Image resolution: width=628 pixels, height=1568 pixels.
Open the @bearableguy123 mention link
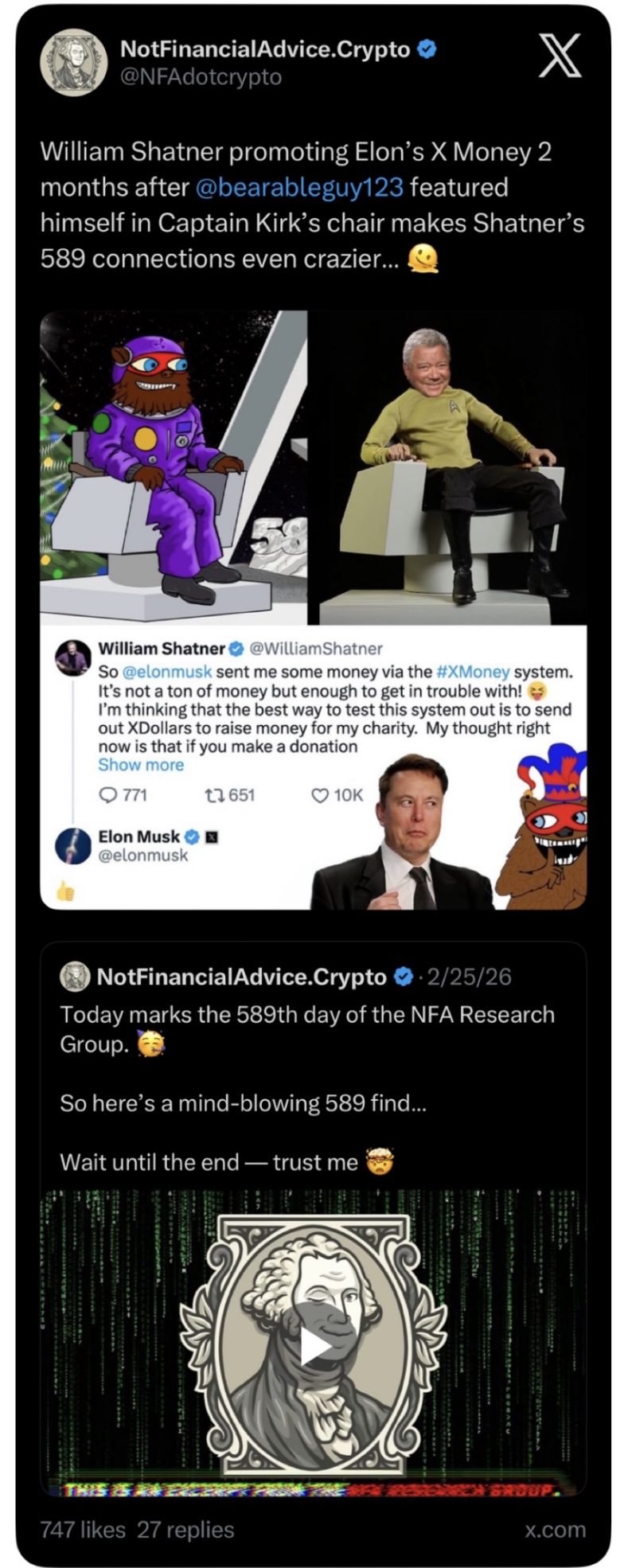[299, 187]
